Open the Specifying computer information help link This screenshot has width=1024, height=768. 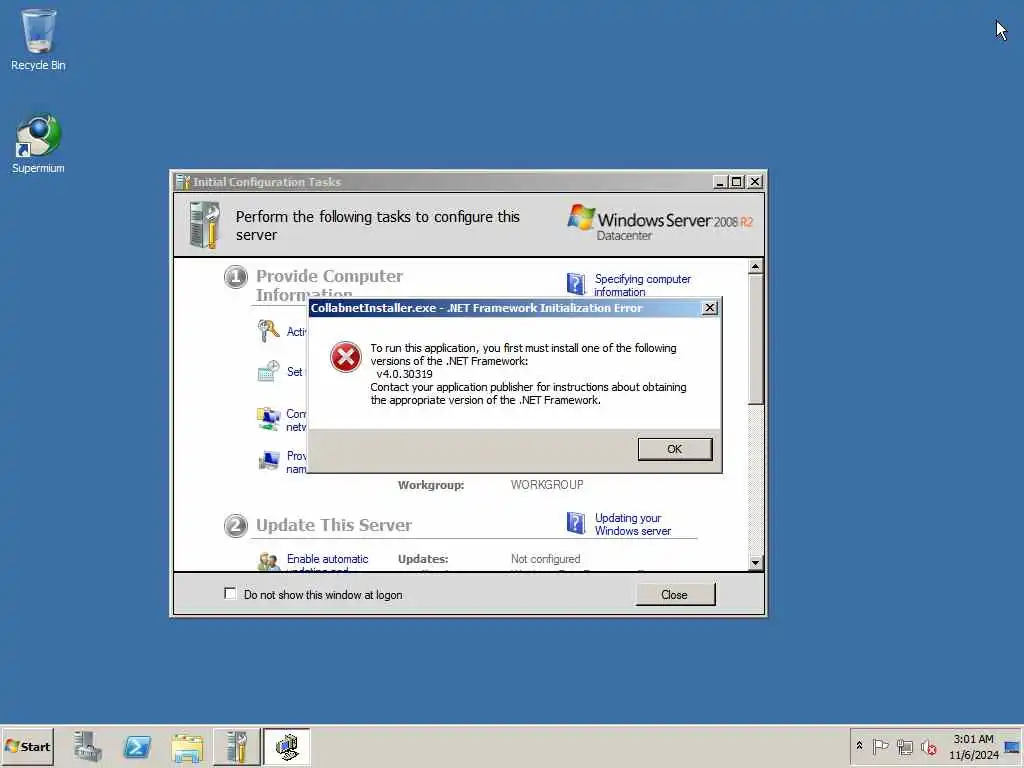point(642,285)
